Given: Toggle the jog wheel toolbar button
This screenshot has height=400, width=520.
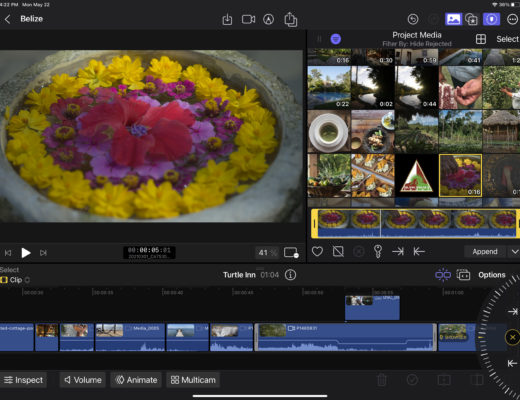Looking at the screenshot, I should click(492, 19).
